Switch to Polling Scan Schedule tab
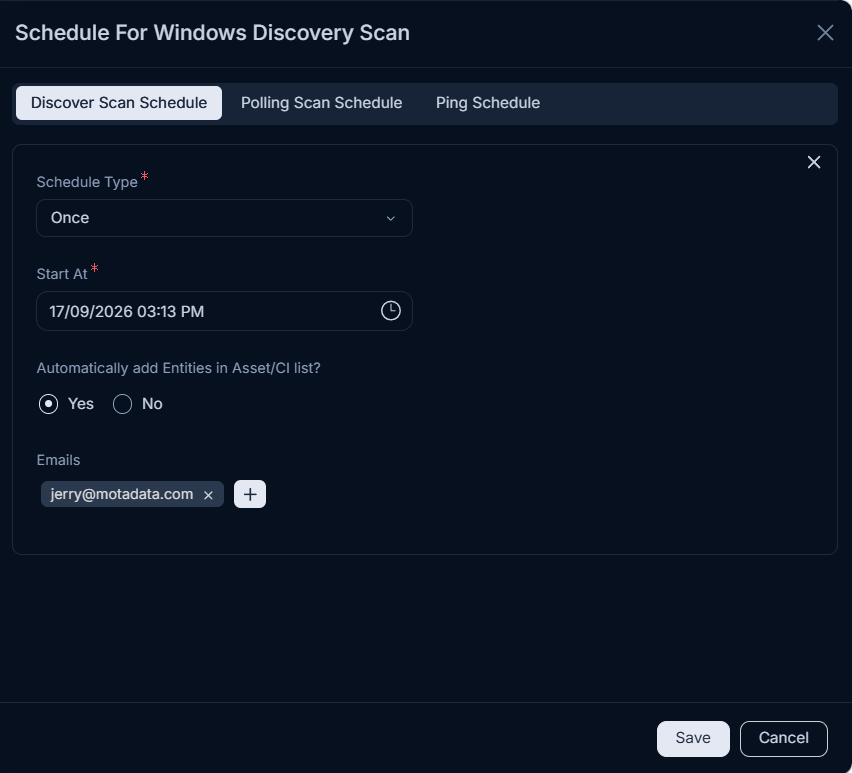Viewport: 852px width, 773px height. point(322,103)
